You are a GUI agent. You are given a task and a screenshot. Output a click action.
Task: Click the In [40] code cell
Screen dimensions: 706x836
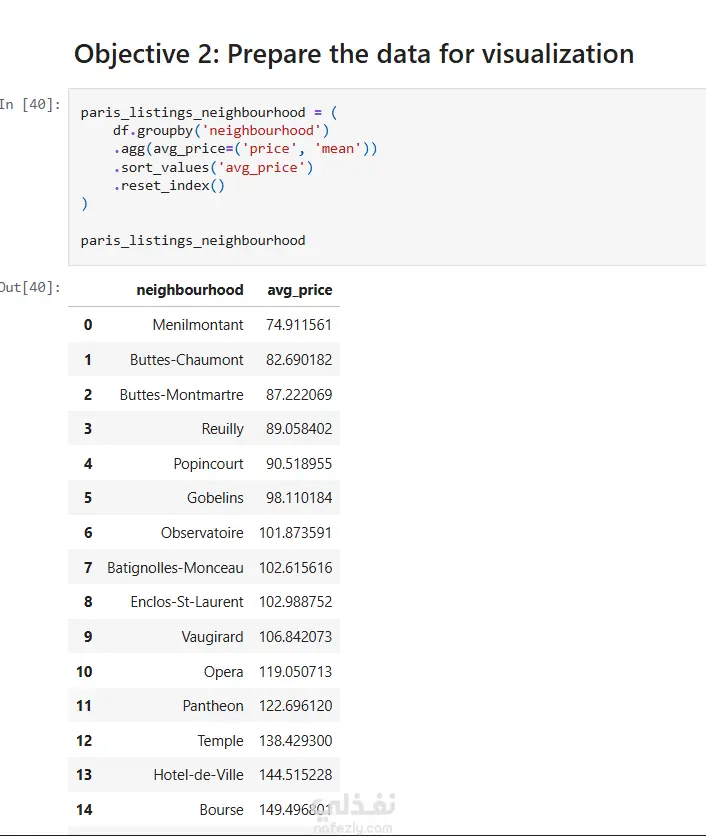(387, 176)
